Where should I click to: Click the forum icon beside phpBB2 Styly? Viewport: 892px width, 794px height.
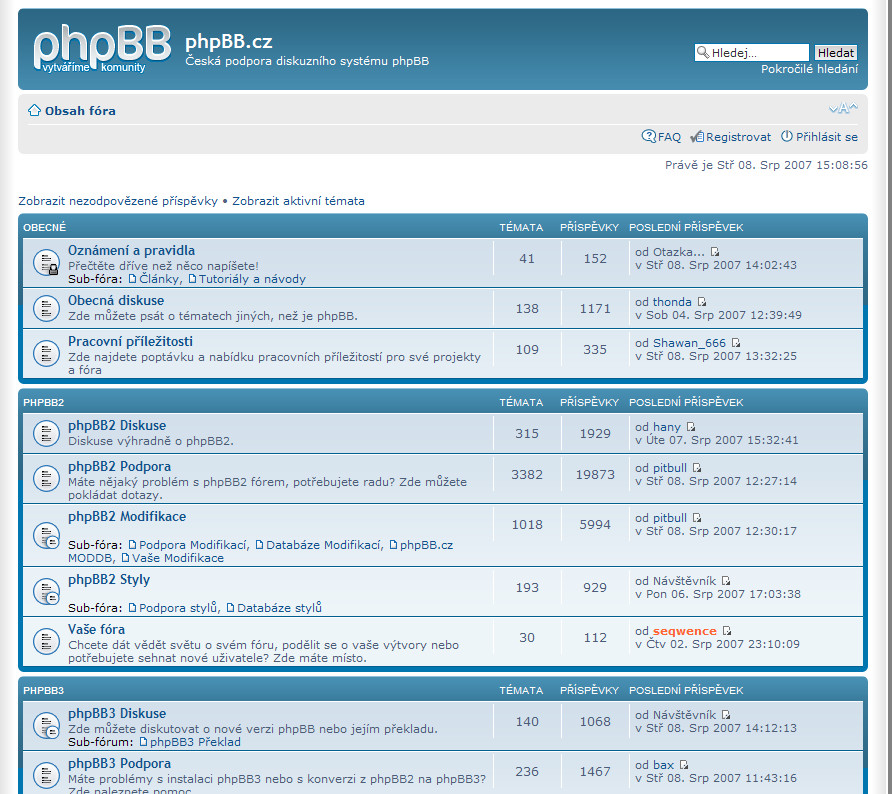click(47, 592)
